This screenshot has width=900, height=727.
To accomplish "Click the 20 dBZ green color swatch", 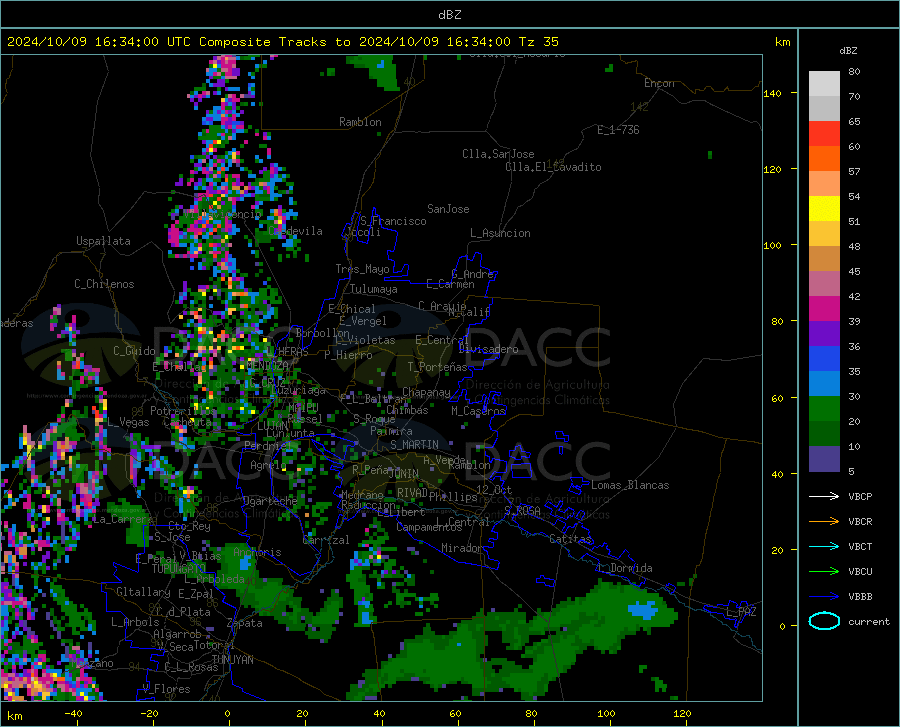I will point(824,409).
